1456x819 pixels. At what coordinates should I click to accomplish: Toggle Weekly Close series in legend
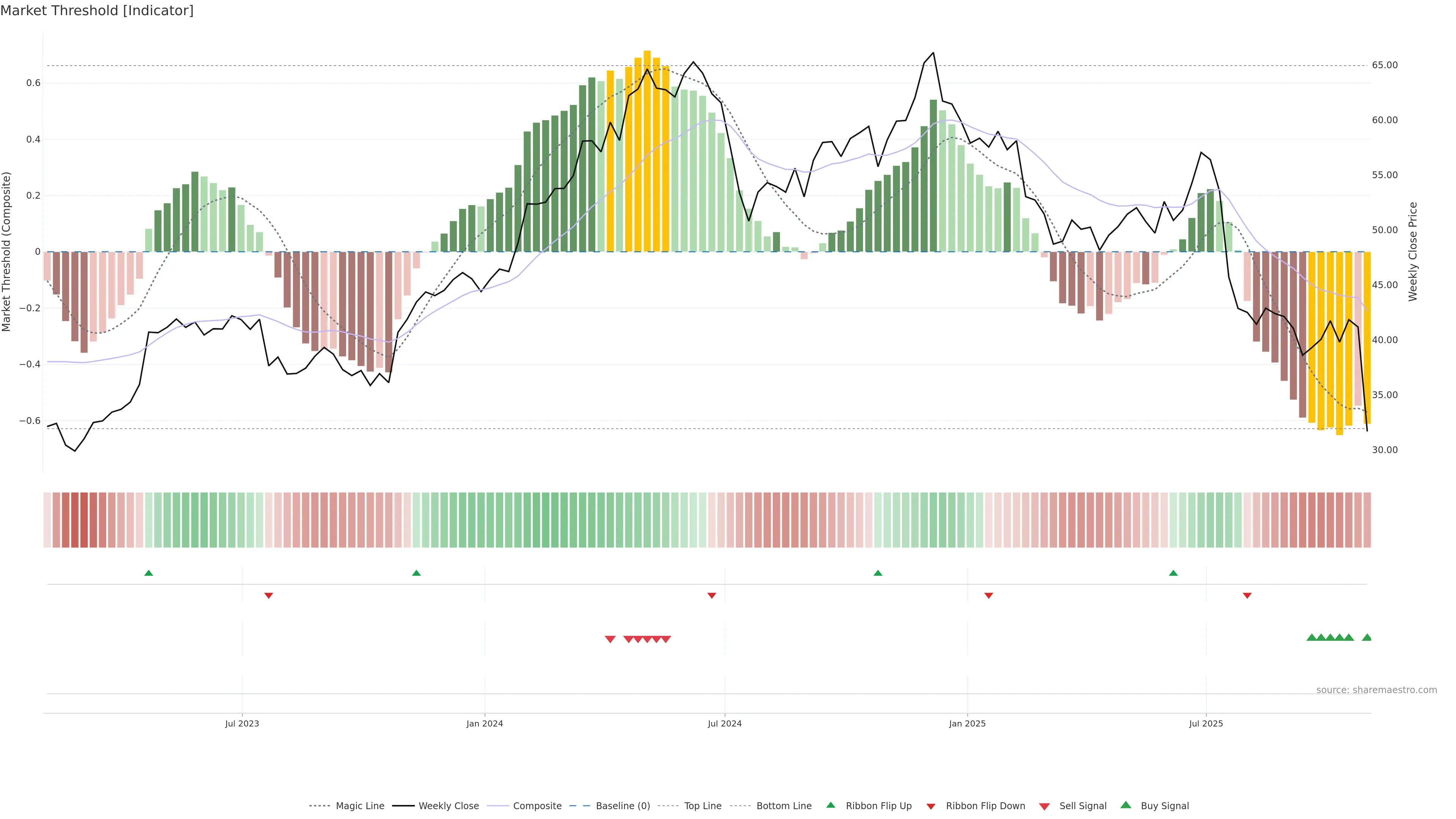click(x=448, y=806)
